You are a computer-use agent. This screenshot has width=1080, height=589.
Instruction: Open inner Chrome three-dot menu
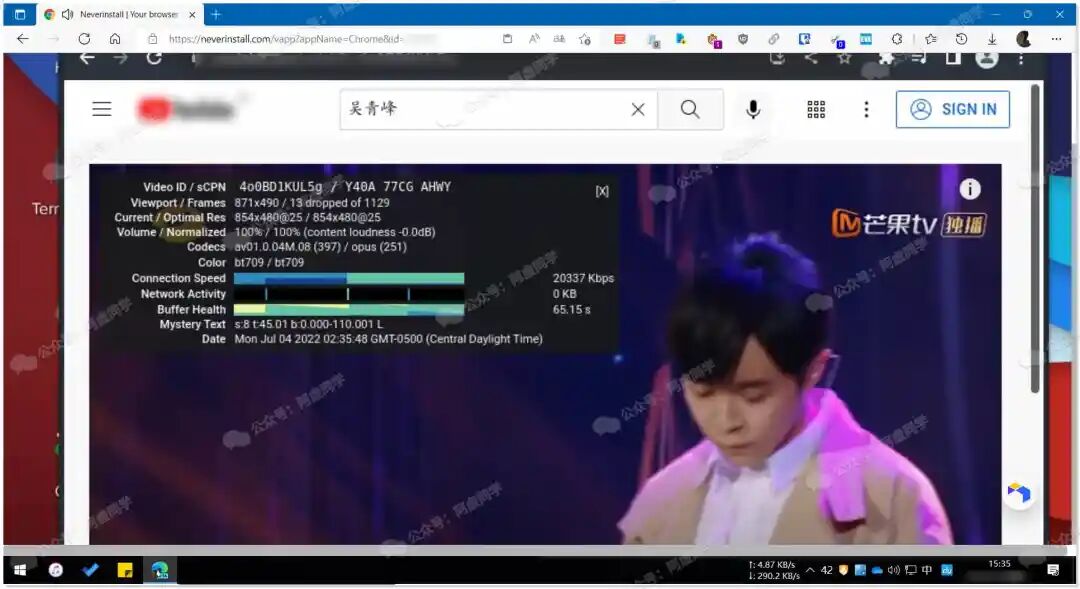point(1021,59)
